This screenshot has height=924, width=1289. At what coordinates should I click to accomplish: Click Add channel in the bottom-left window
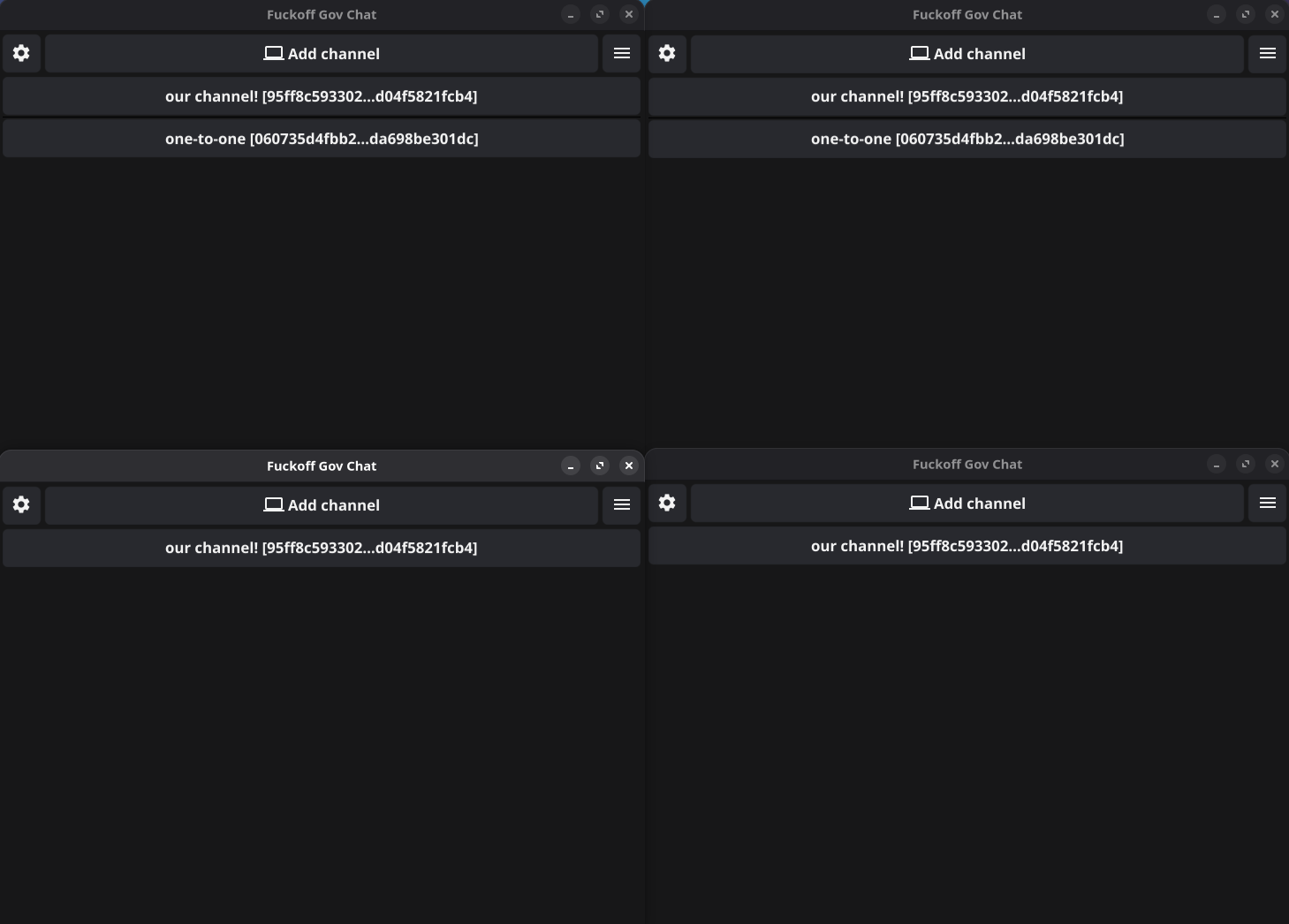(x=322, y=505)
